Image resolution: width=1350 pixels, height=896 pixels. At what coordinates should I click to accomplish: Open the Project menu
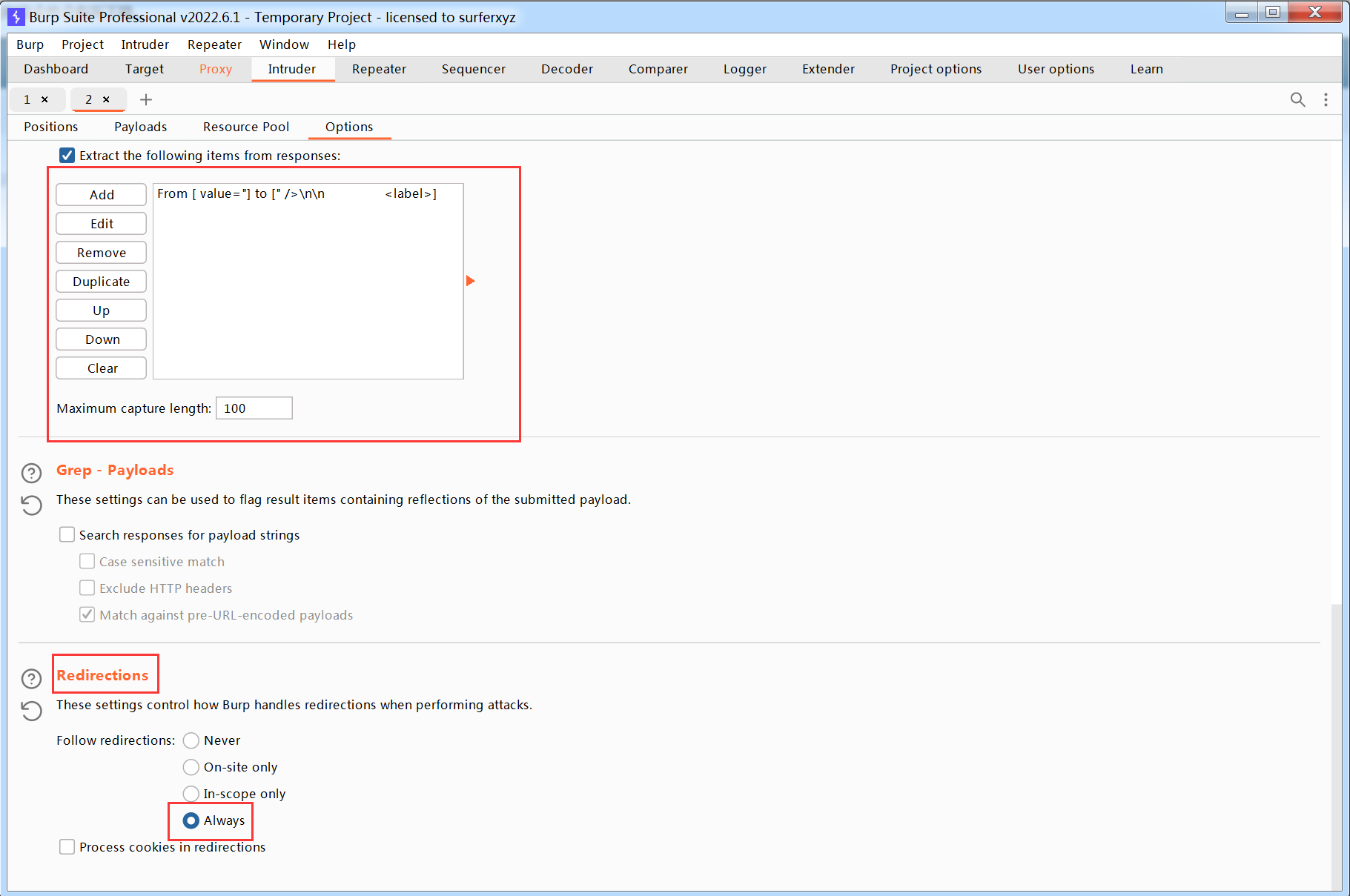coord(82,44)
